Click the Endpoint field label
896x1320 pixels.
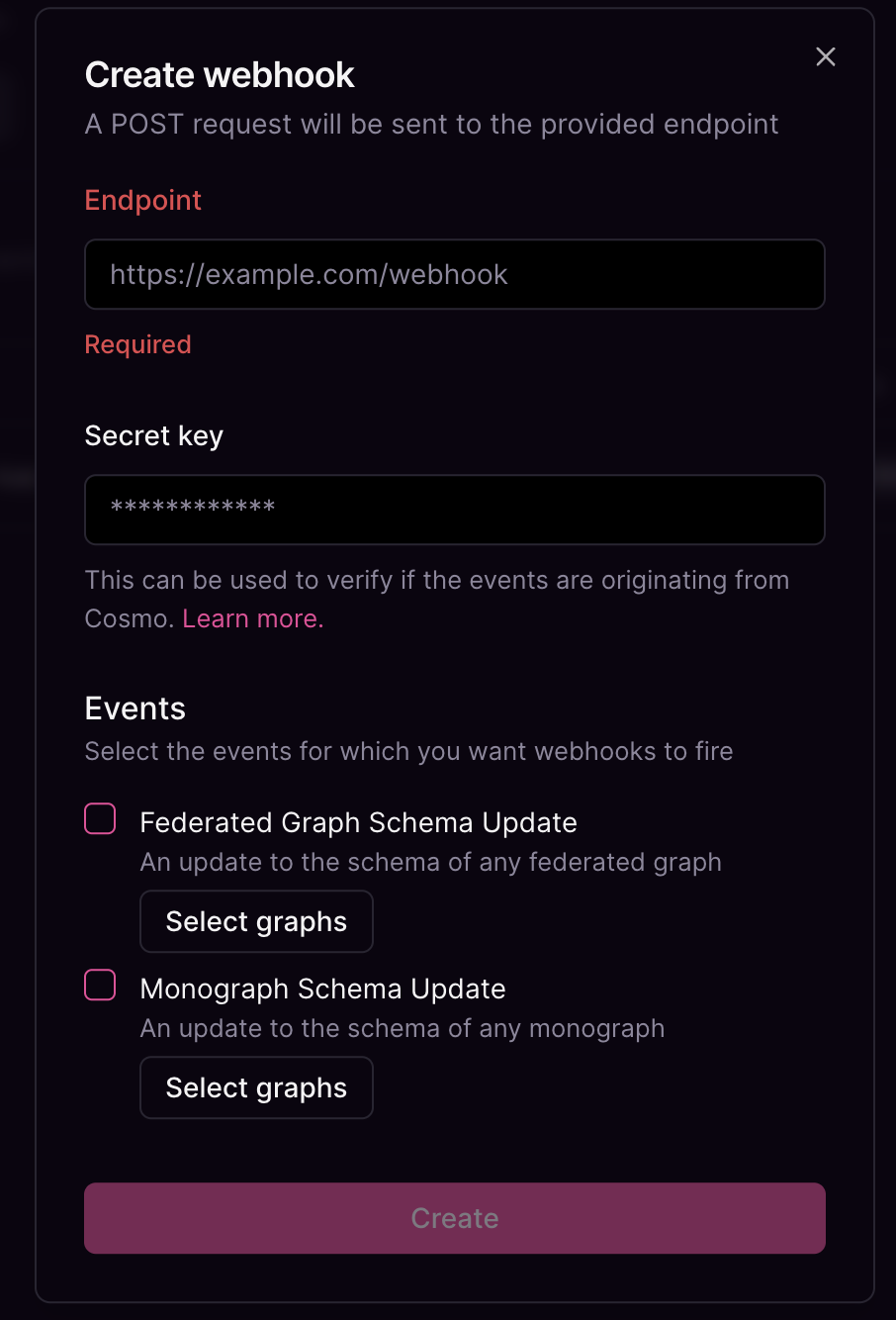pyautogui.click(x=142, y=200)
